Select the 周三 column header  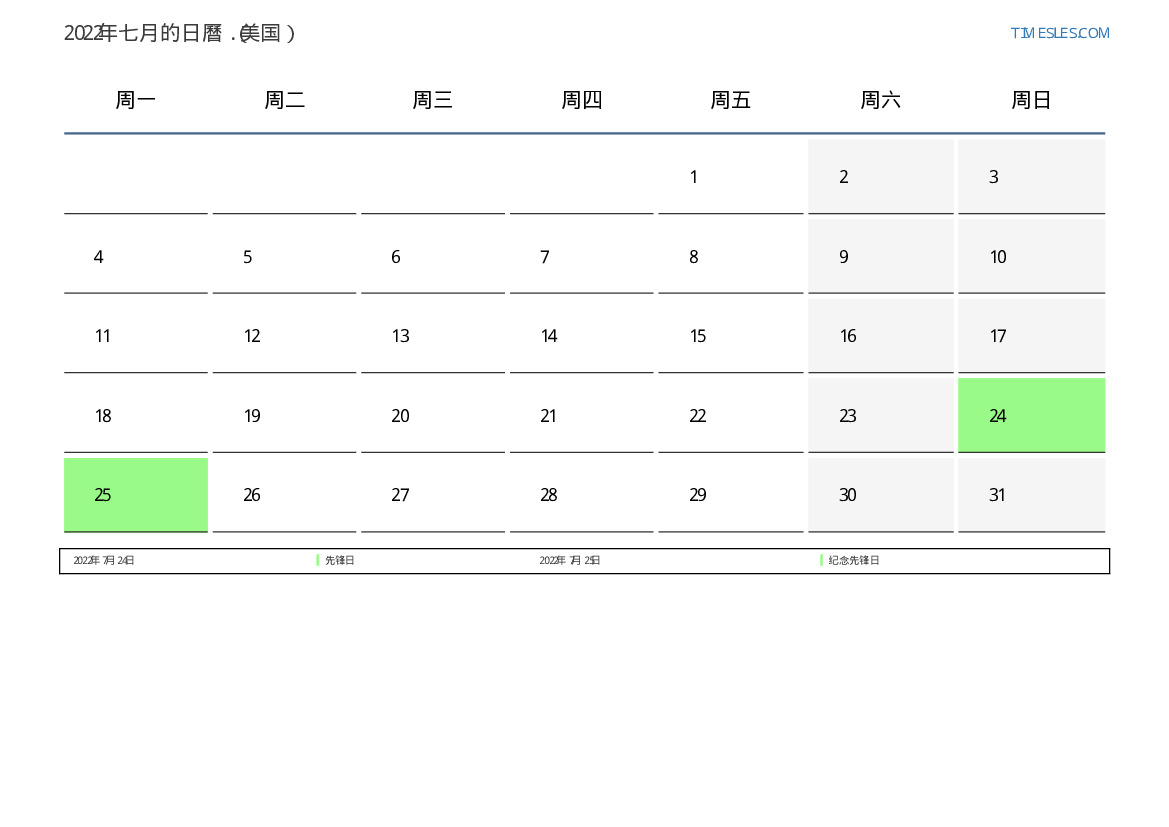coord(433,100)
